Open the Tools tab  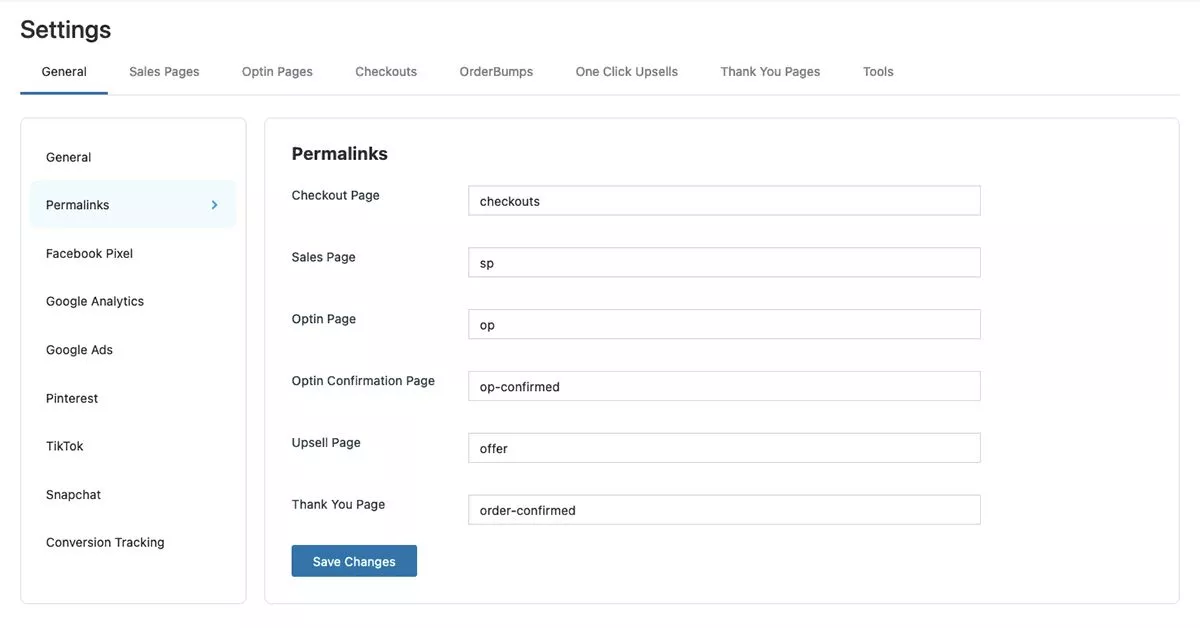coord(878,72)
